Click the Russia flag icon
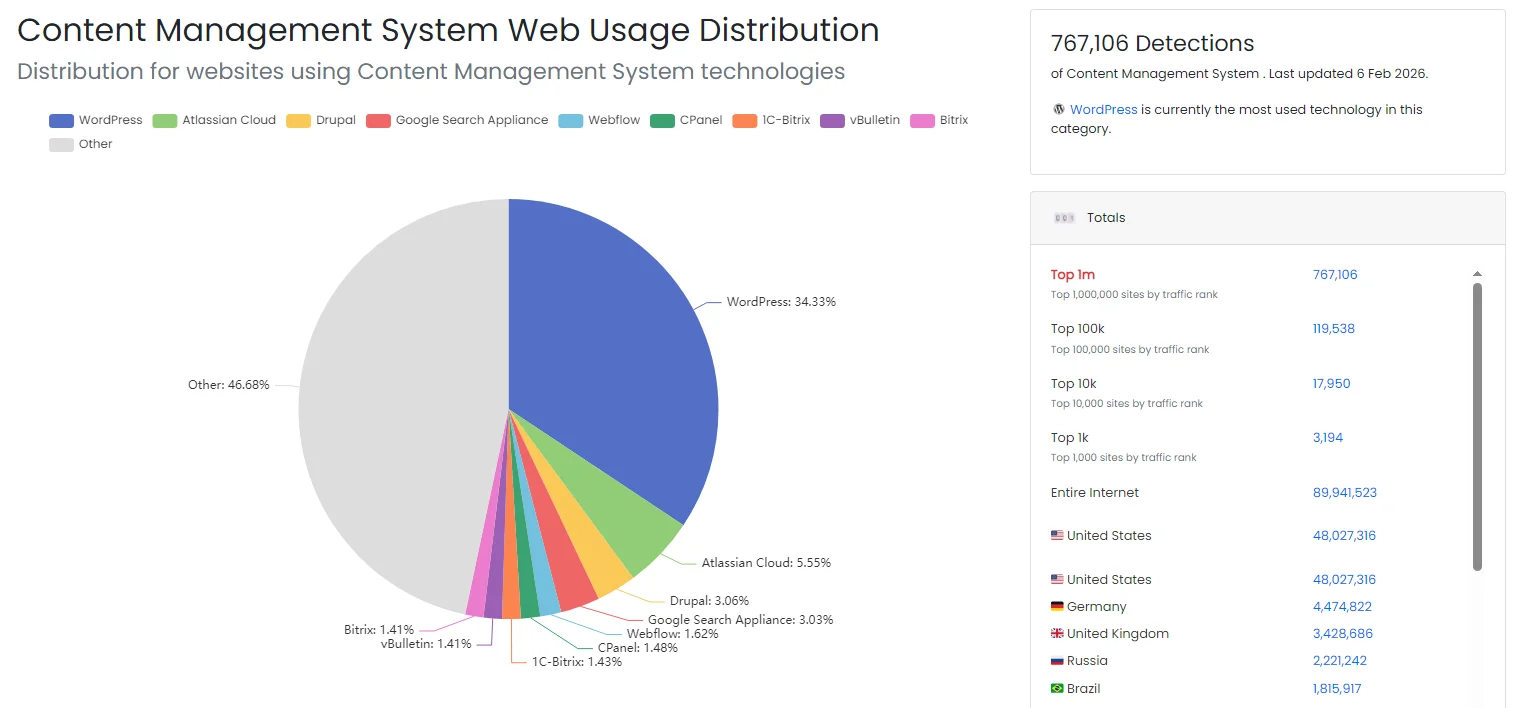1521x708 pixels. [1058, 660]
